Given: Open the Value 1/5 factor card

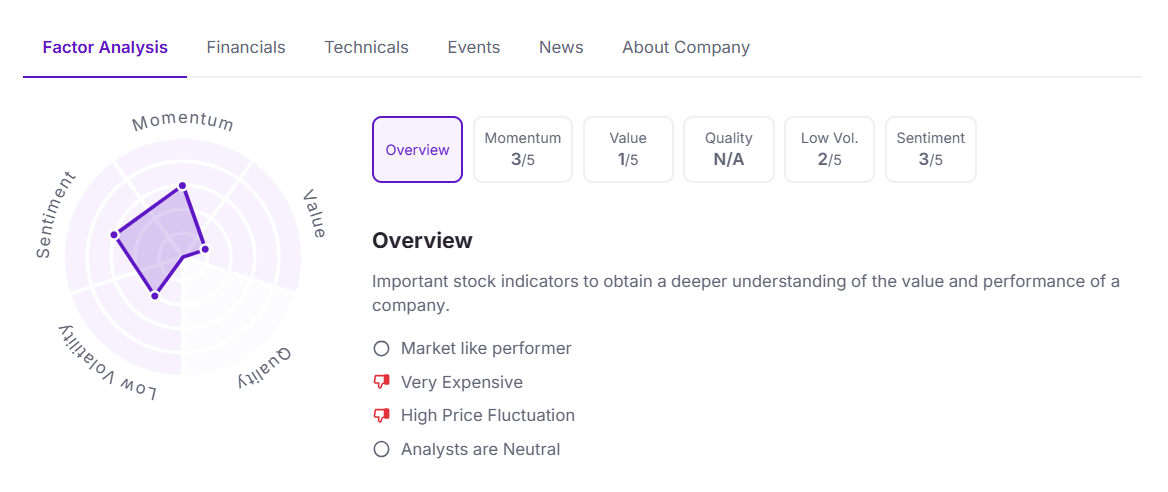Looking at the screenshot, I should tap(628, 150).
